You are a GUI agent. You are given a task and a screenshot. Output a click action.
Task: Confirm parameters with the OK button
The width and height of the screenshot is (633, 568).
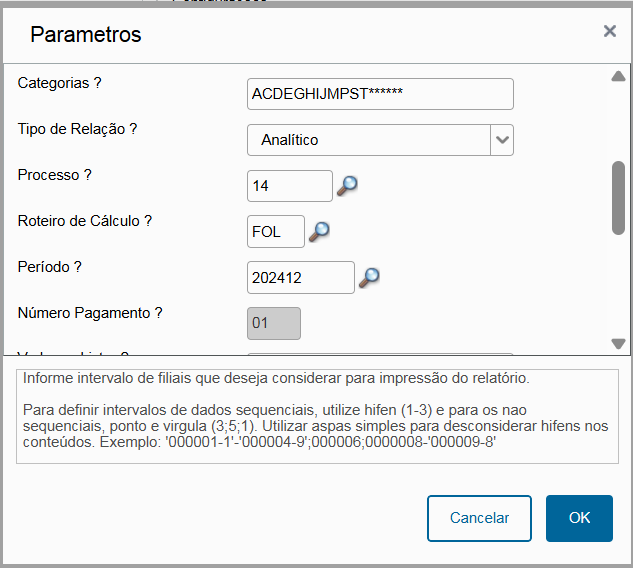(579, 518)
